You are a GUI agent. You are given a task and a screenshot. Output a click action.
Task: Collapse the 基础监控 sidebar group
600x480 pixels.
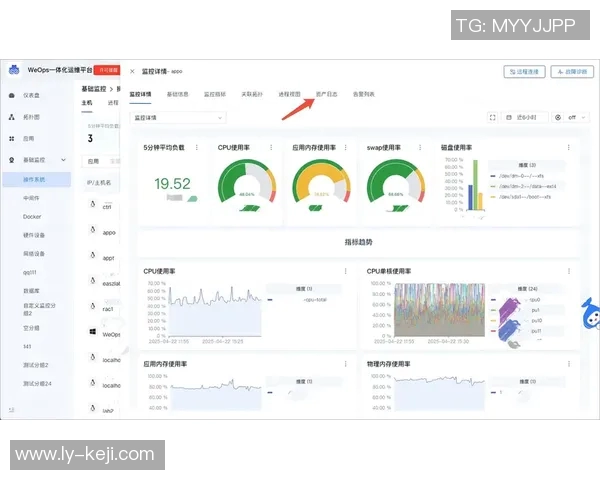[x=64, y=160]
